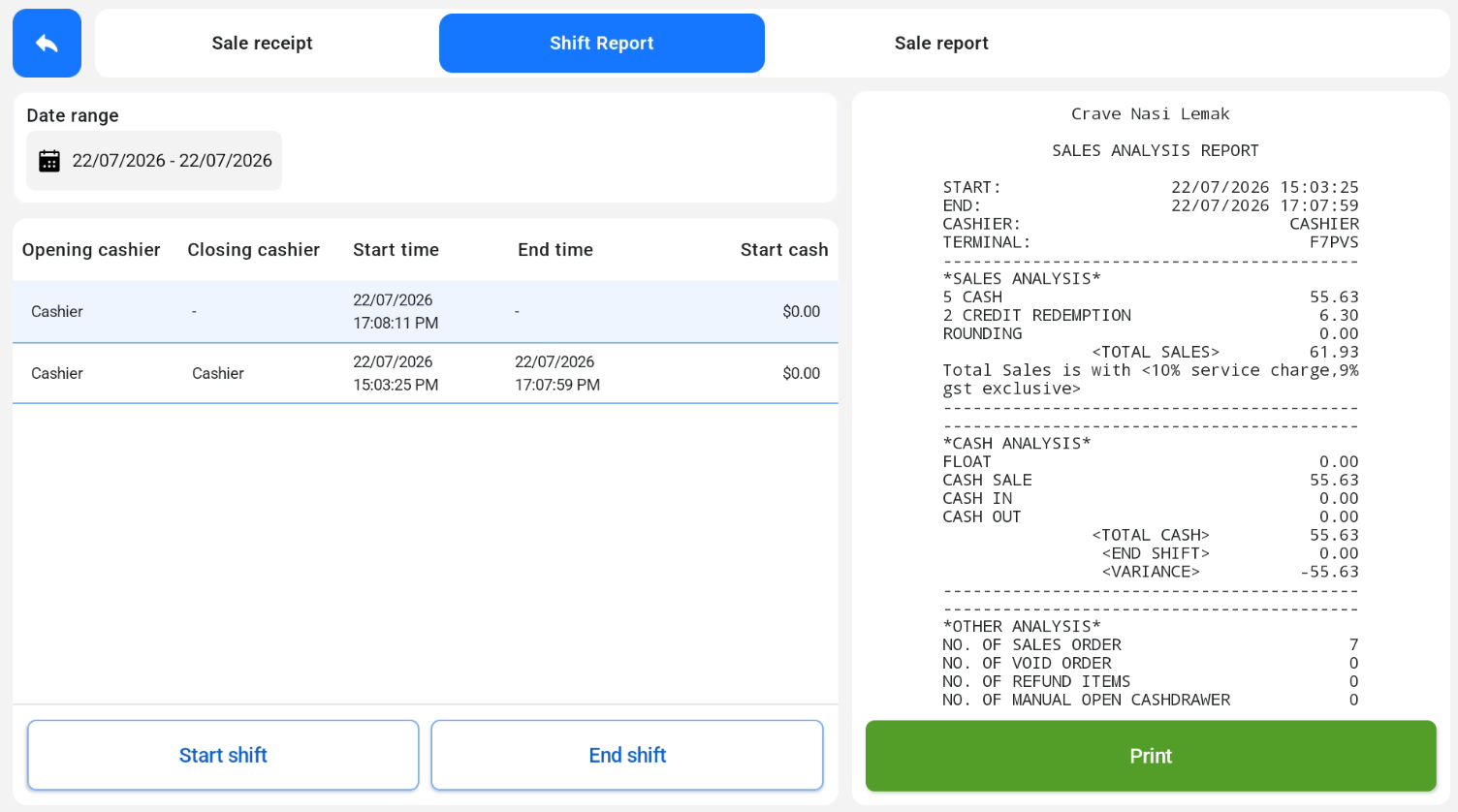This screenshot has width=1458, height=812.
Task: Select shift row starting 15:03:25 PM
Action: pos(426,373)
